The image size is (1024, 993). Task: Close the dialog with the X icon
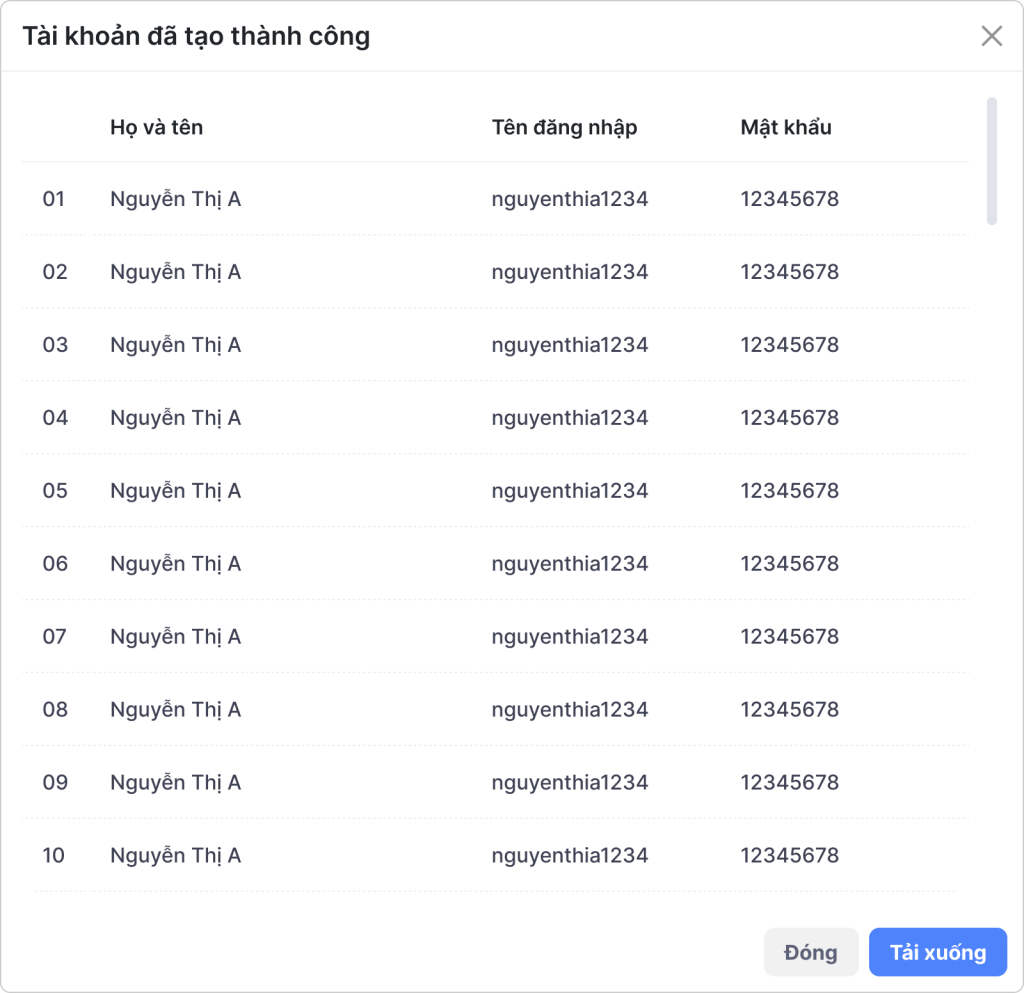coord(991,37)
